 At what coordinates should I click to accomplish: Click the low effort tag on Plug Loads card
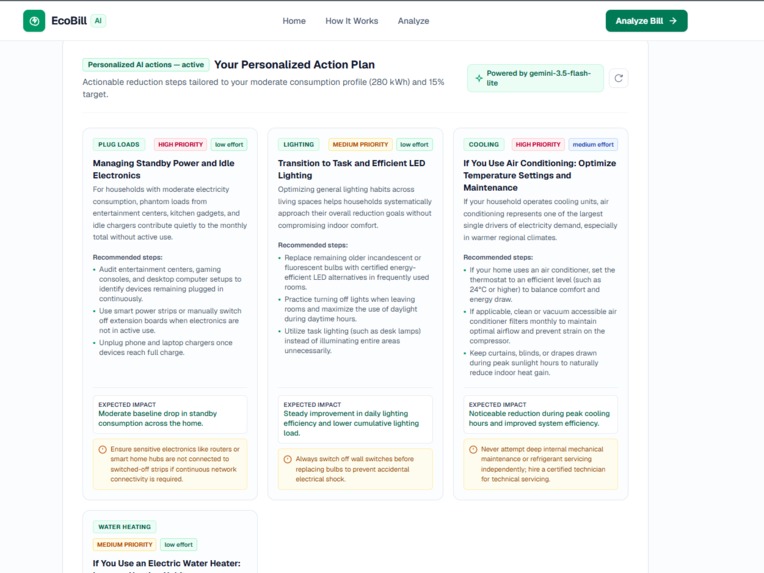point(229,145)
